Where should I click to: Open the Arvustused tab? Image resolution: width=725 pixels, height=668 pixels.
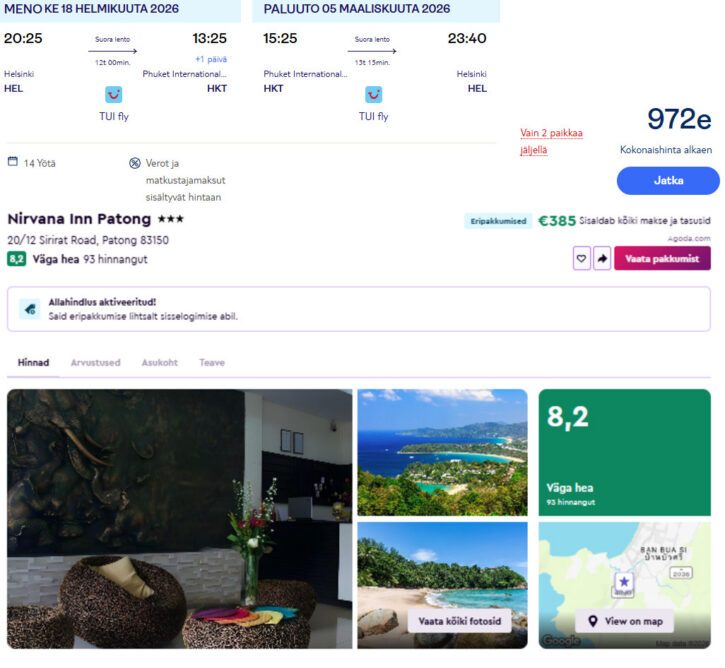tap(95, 363)
